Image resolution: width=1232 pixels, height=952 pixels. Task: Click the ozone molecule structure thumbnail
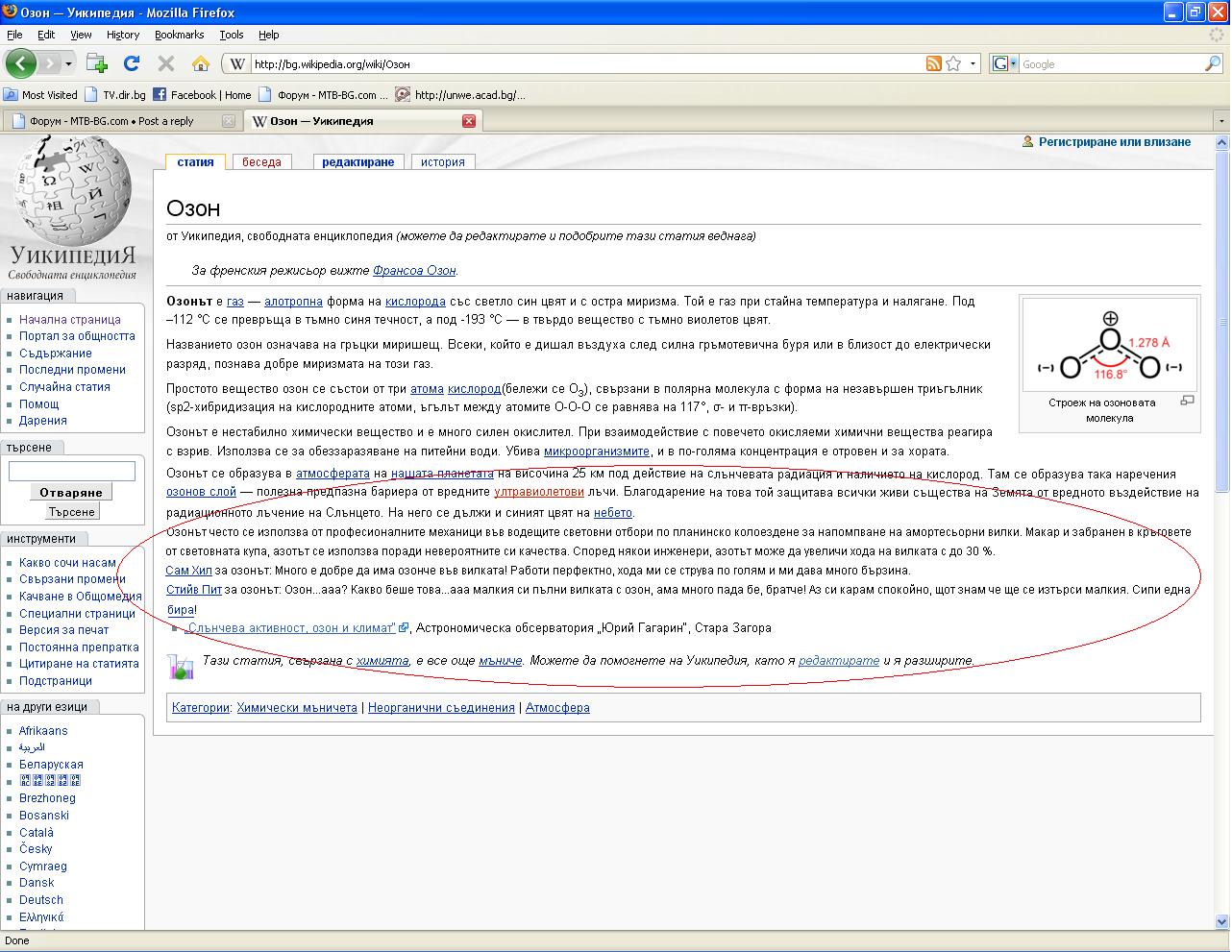[1109, 344]
